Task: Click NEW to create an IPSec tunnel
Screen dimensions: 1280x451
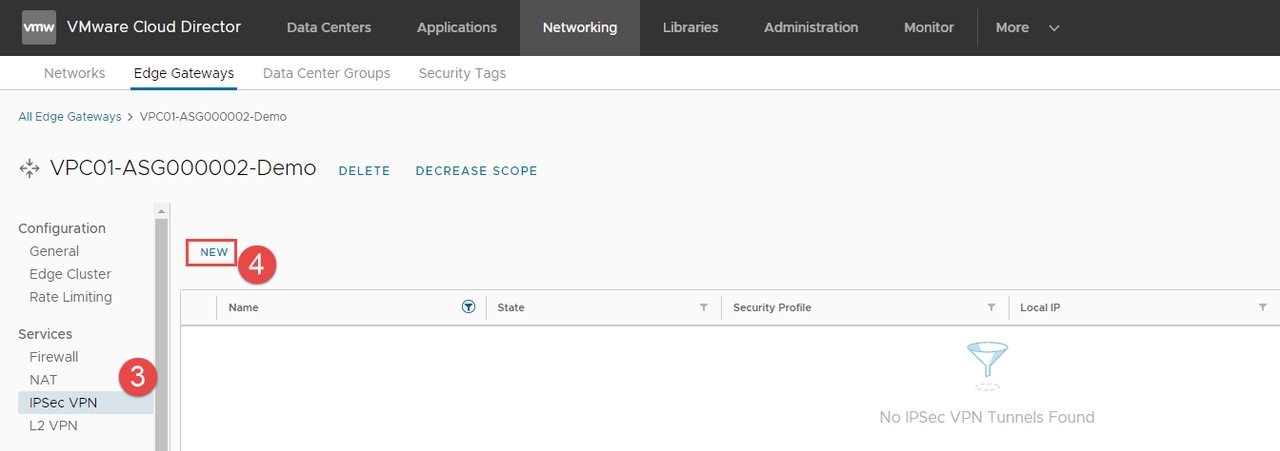Action: pos(214,252)
